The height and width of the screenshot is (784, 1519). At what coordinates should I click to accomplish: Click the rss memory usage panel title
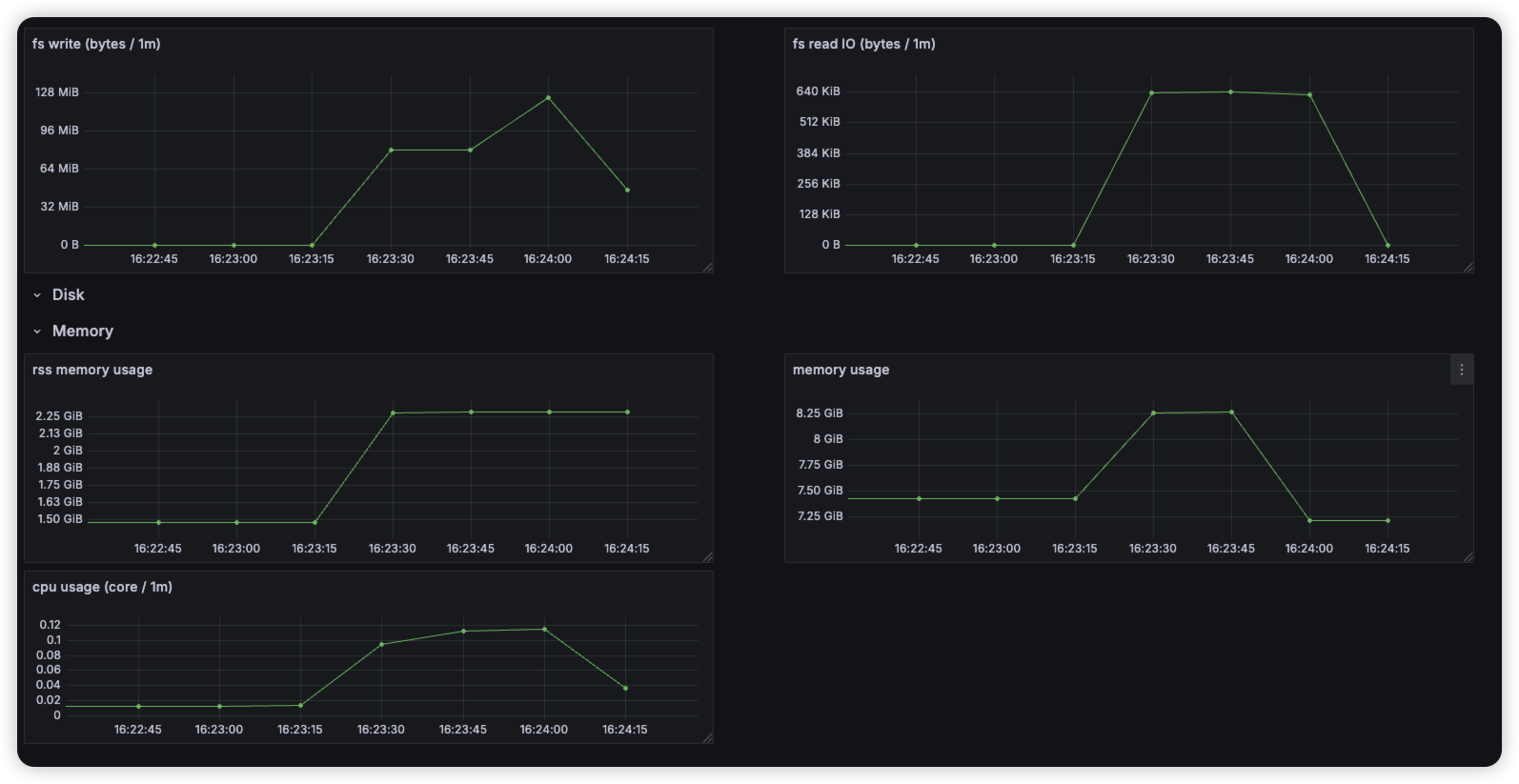92,370
